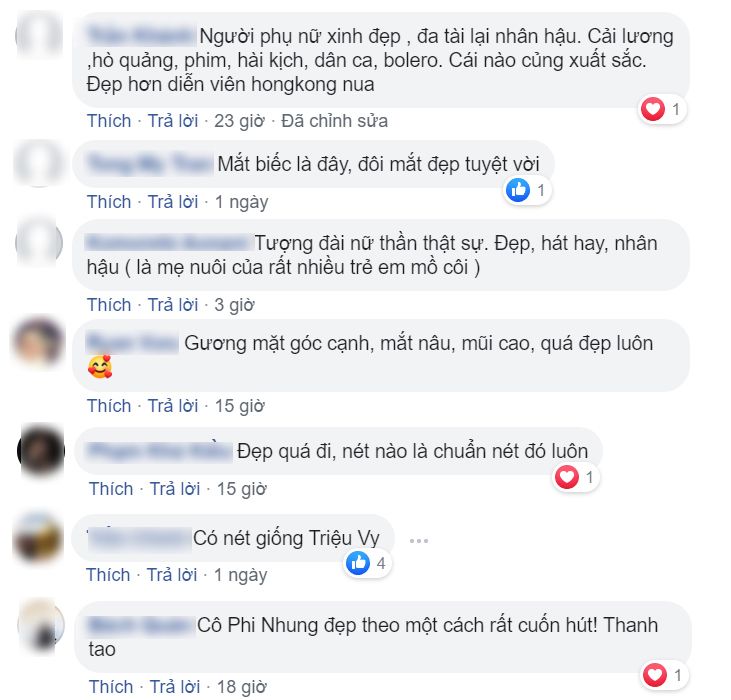Image resolution: width=731 pixels, height=700 pixels.
Task: Click heart reaction on 'Đẹp quá đi' comment
Action: (567, 477)
